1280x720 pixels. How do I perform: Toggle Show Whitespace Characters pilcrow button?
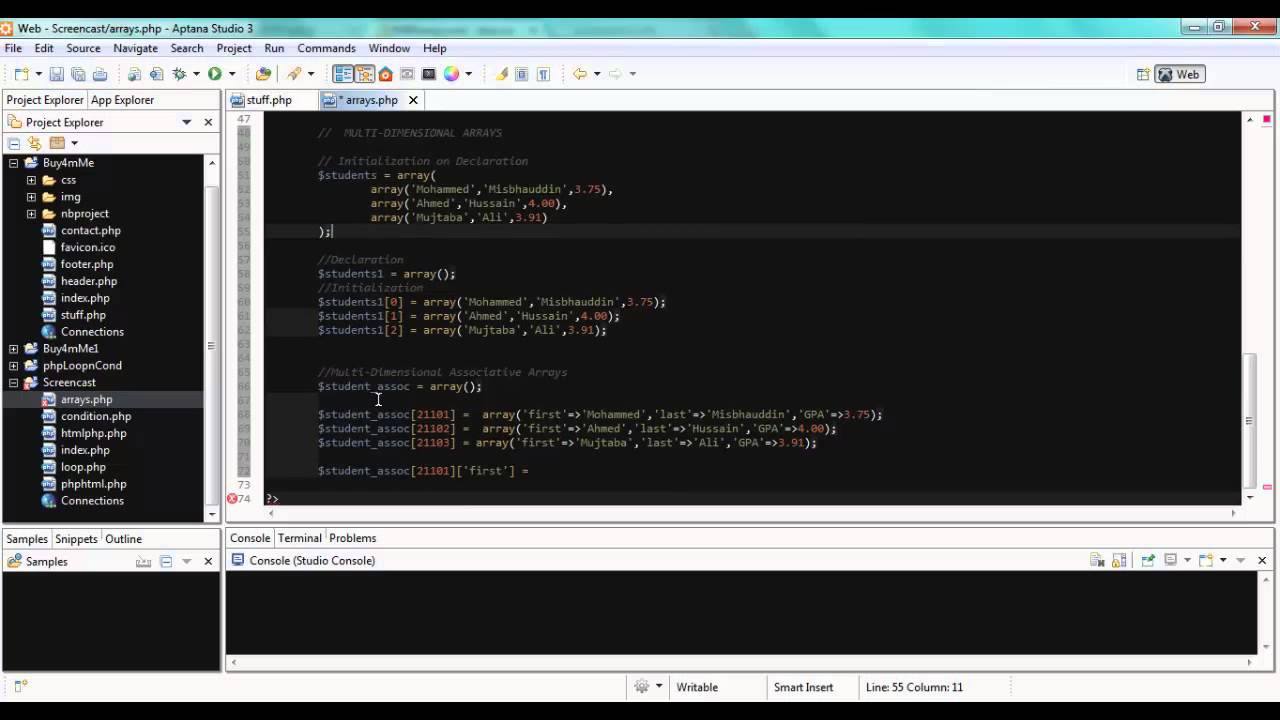click(543, 74)
